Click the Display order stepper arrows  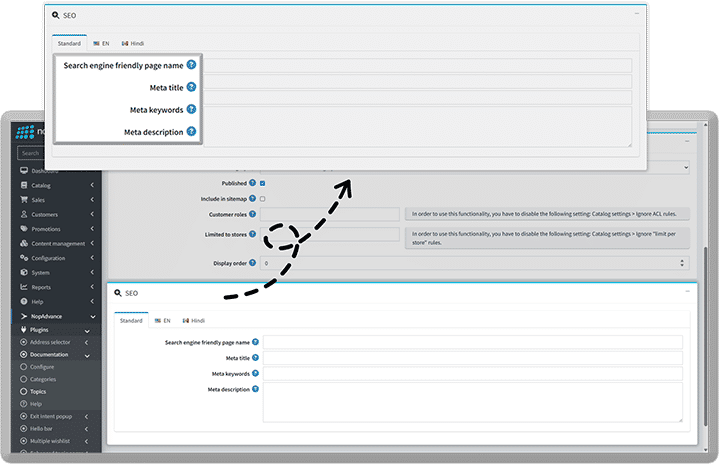pyautogui.click(x=682, y=263)
